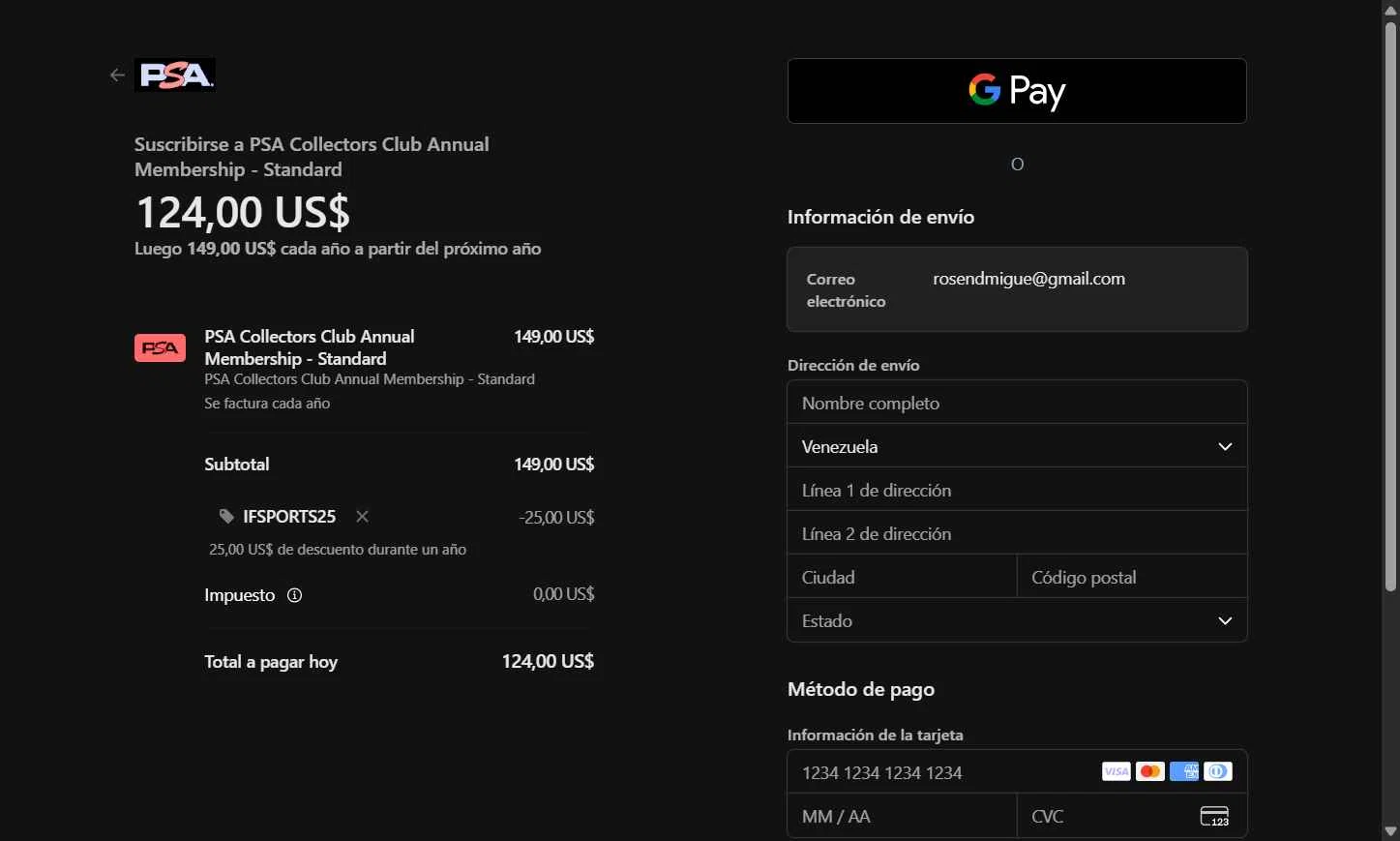Focus the CVC field
Image resolution: width=1400 pixels, height=841 pixels.
click(x=1132, y=816)
